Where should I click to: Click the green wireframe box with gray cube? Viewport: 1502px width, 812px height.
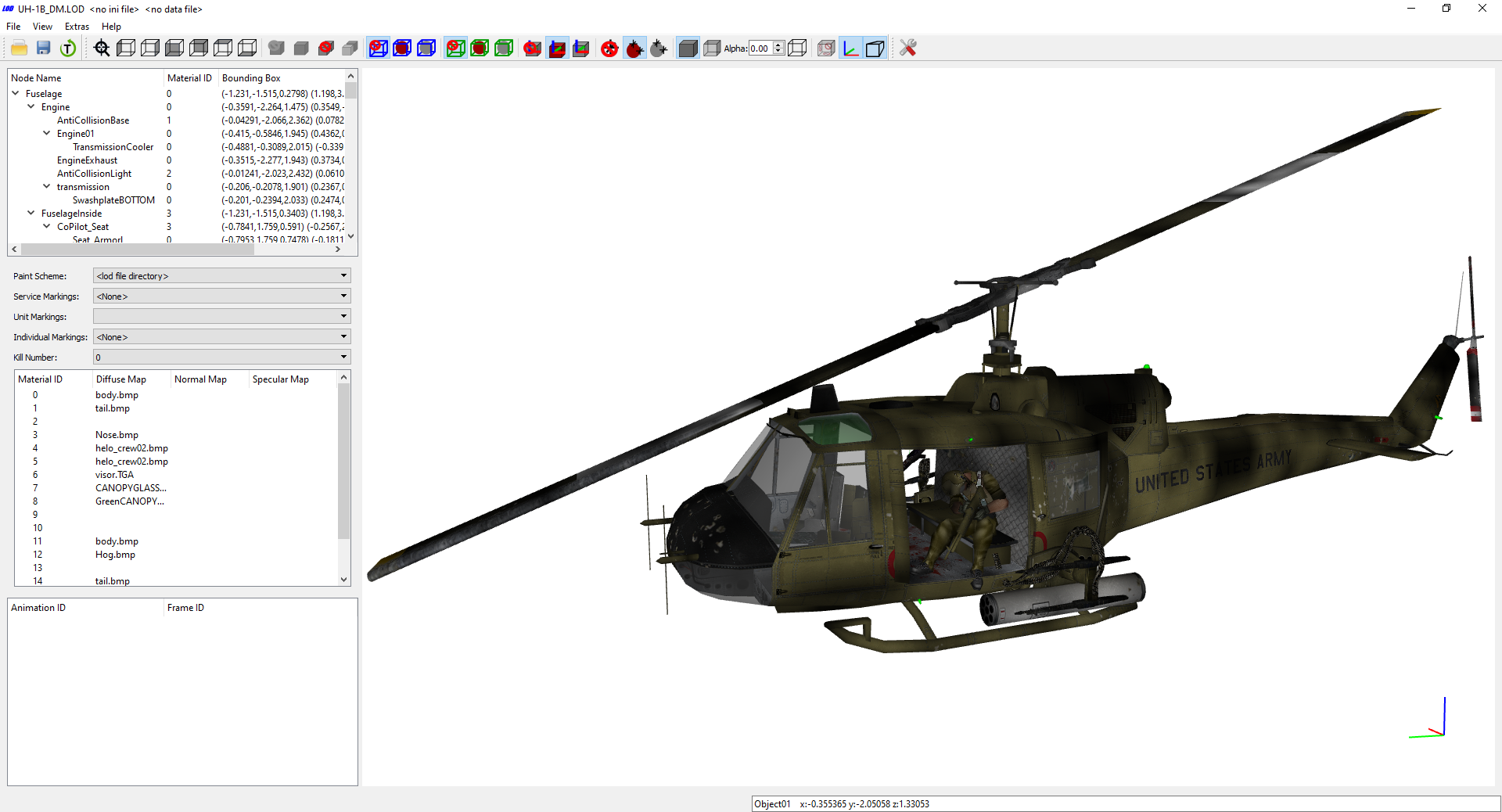click(504, 49)
